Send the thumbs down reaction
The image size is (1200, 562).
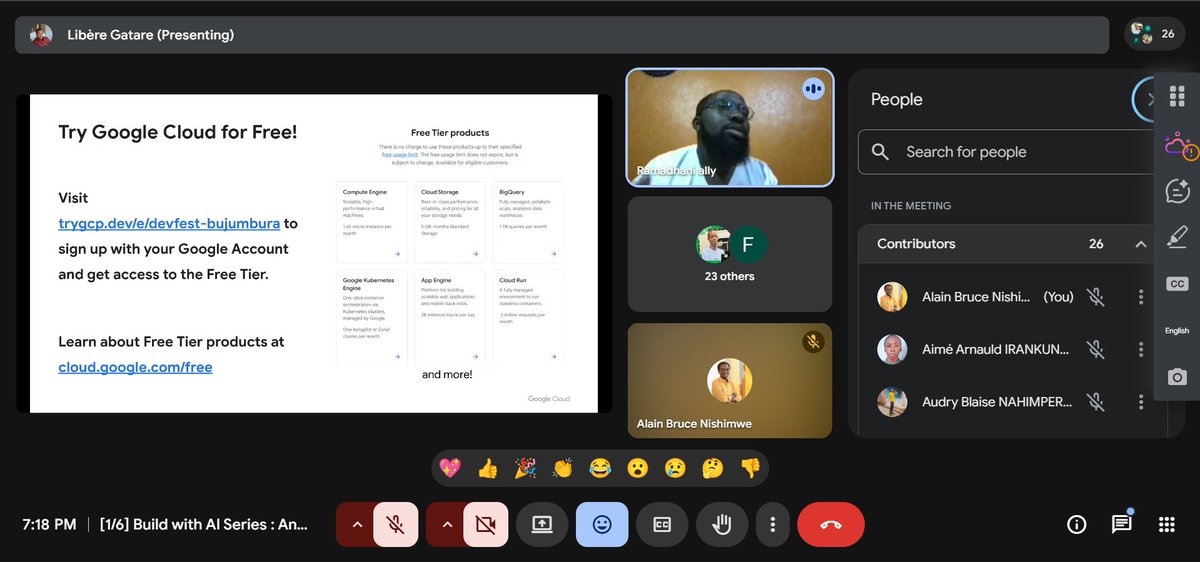point(750,467)
